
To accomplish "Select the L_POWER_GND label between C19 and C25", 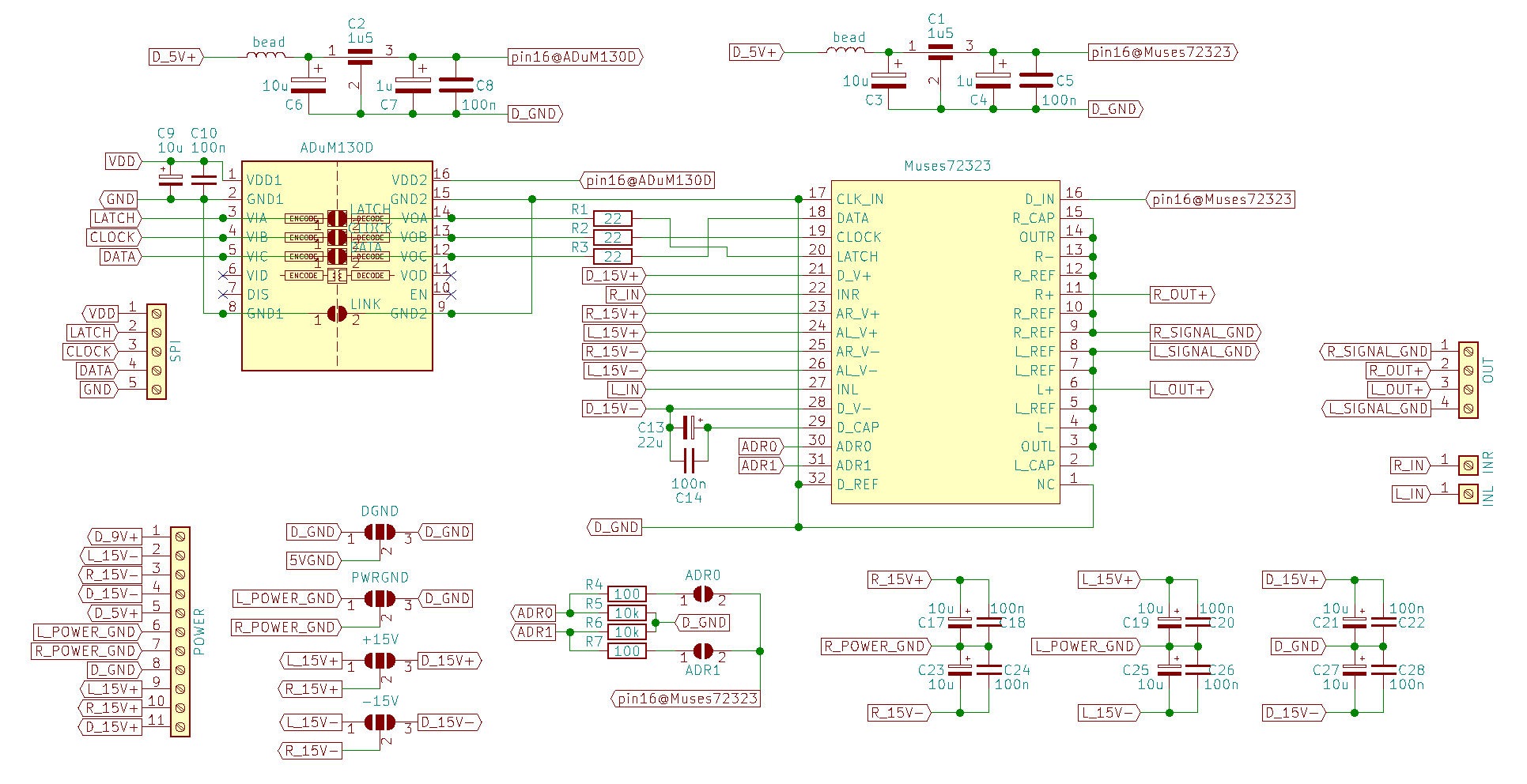I will (1085, 646).
